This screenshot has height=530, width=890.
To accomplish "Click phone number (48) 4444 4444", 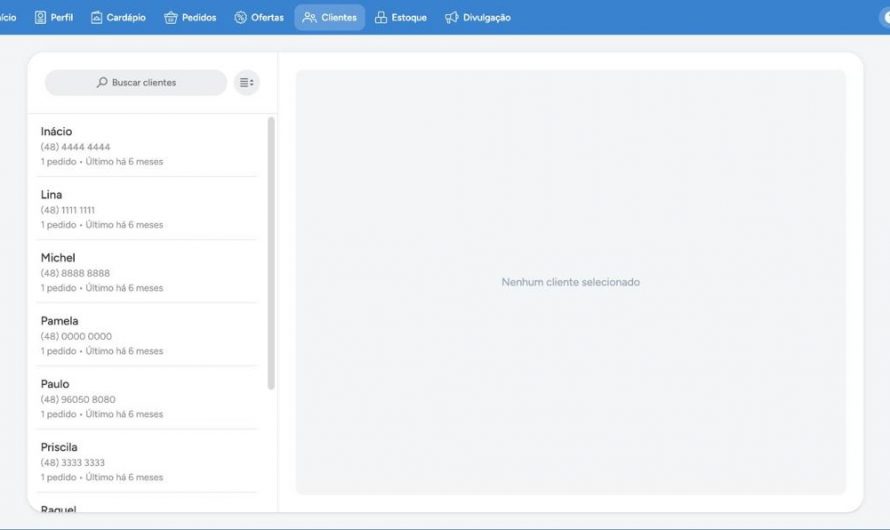I will (75, 147).
